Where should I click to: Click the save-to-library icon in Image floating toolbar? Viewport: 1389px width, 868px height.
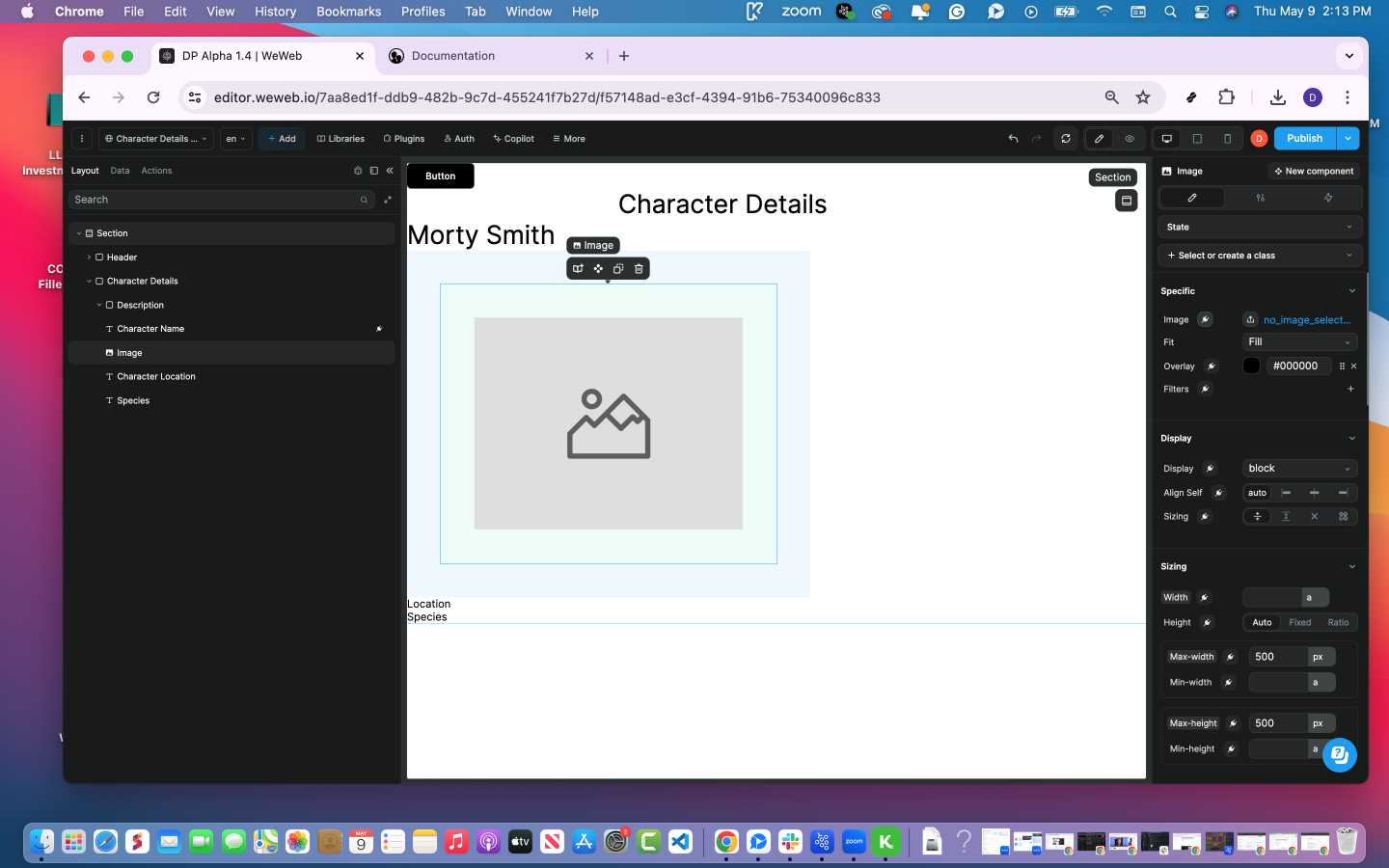pos(578,269)
